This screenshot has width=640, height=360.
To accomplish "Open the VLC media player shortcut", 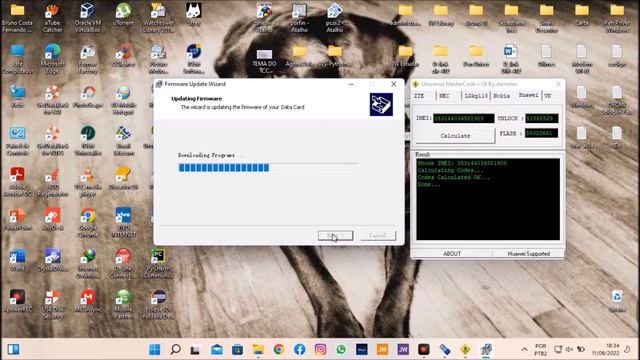I will point(88,182).
